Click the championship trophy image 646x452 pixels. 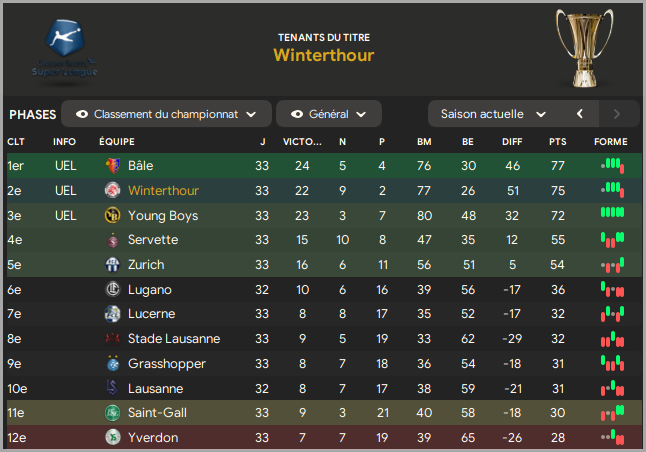584,47
